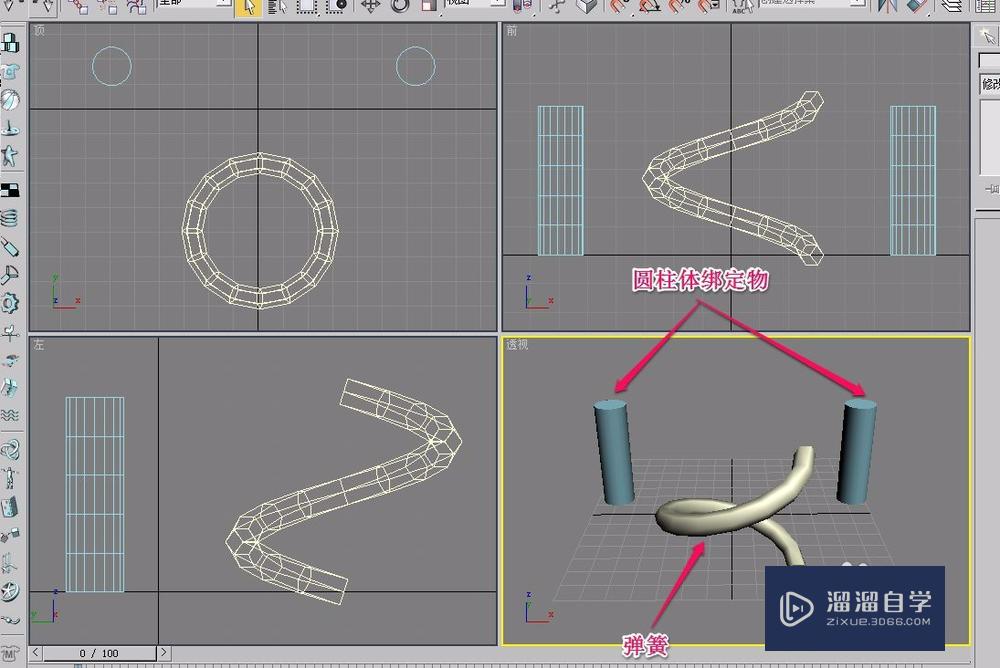Create a Rigid Body Collection
The width and height of the screenshot is (1000, 668).
[10, 43]
